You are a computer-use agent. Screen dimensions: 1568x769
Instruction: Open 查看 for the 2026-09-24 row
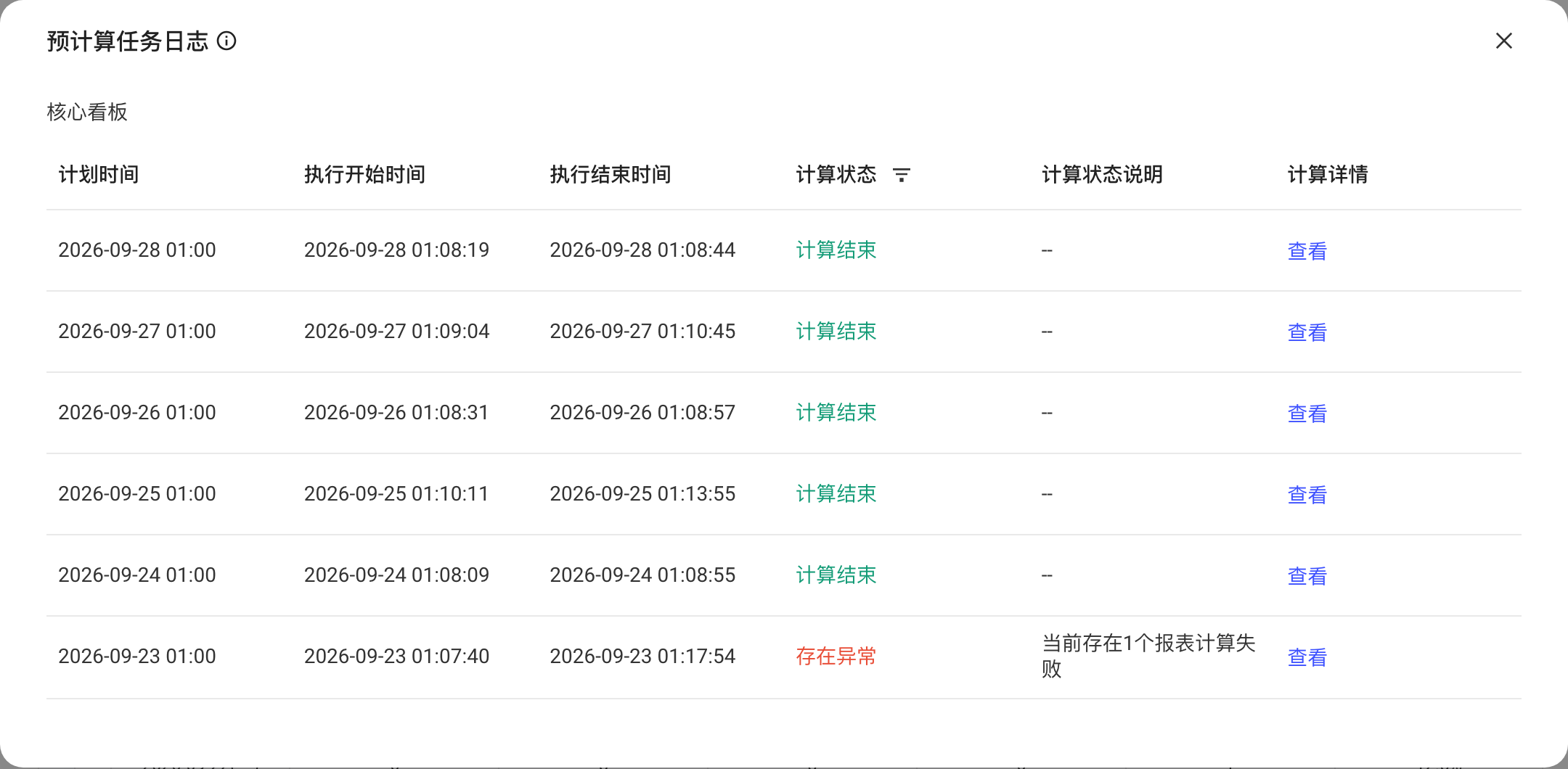[x=1307, y=575]
